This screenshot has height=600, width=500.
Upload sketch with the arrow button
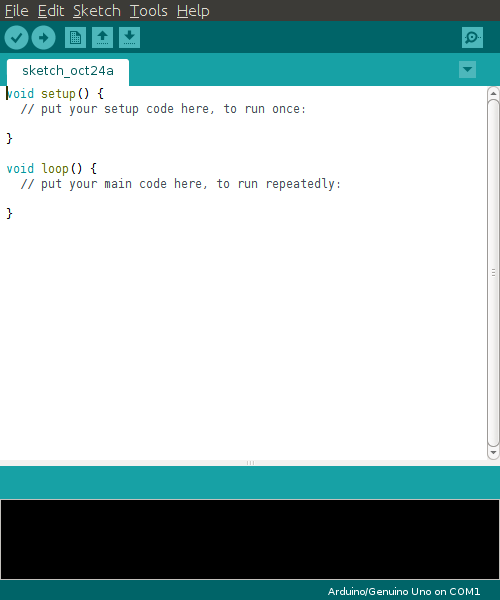point(43,38)
